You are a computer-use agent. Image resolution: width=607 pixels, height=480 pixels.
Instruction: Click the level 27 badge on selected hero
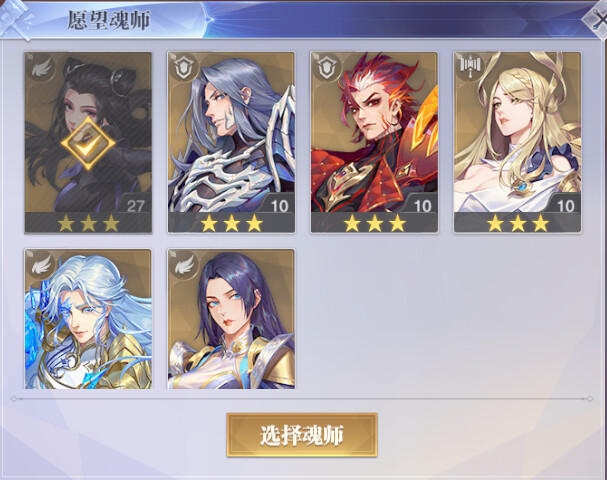pyautogui.click(x=135, y=206)
